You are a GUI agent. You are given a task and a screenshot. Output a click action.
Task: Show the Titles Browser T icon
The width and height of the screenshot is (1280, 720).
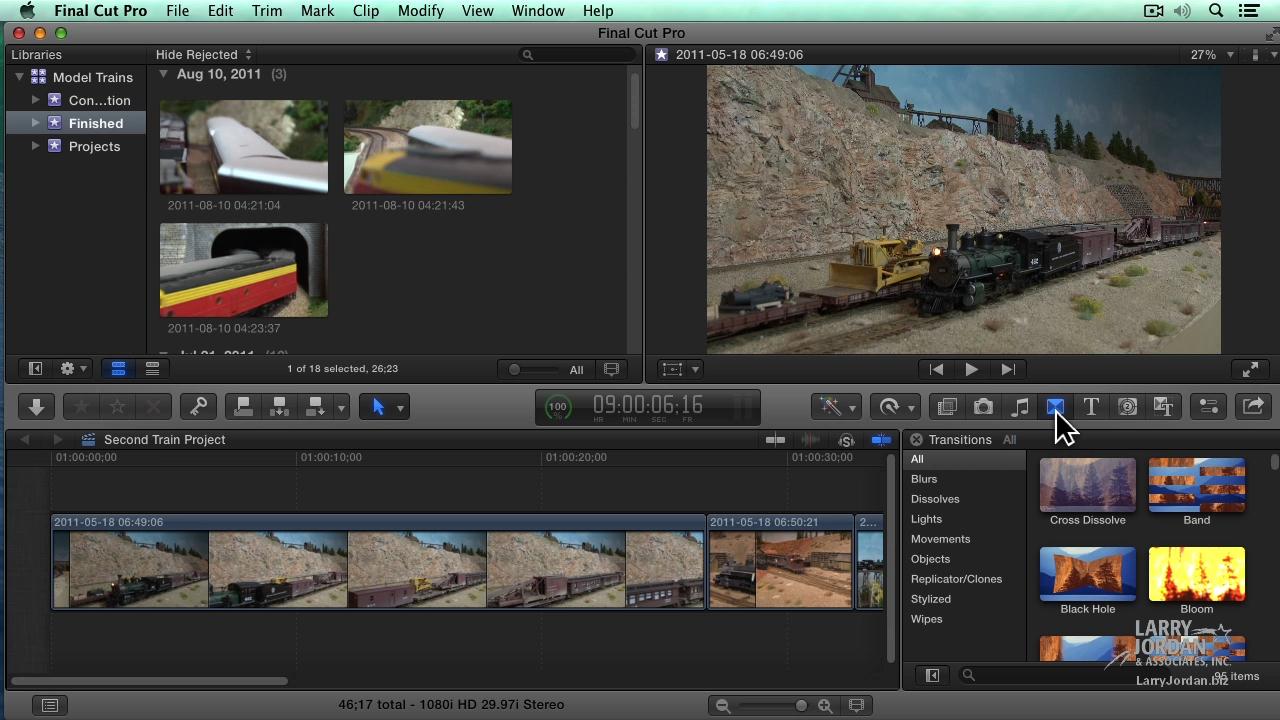point(1091,407)
